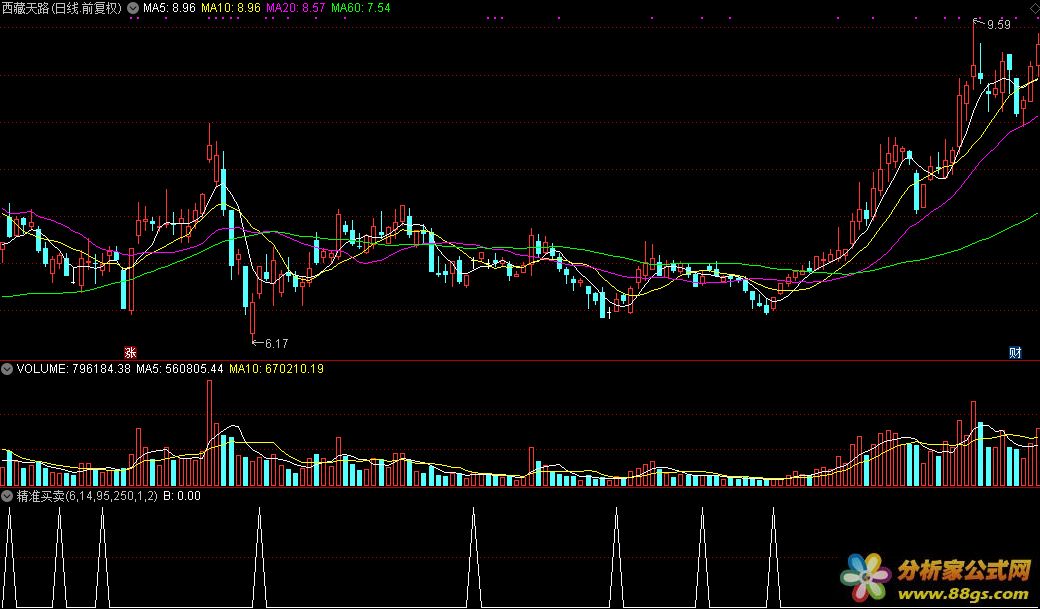
Task: Click the green MA60: 7.54 label
Action: pos(361,8)
